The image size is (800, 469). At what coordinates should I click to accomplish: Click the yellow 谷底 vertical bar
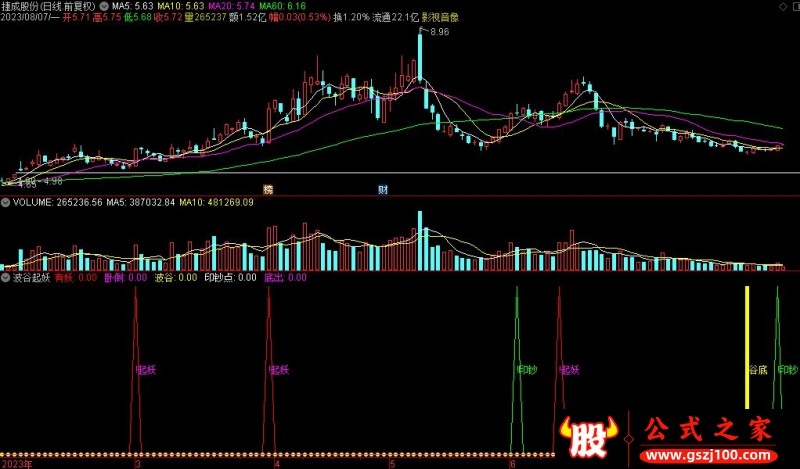[x=747, y=348]
